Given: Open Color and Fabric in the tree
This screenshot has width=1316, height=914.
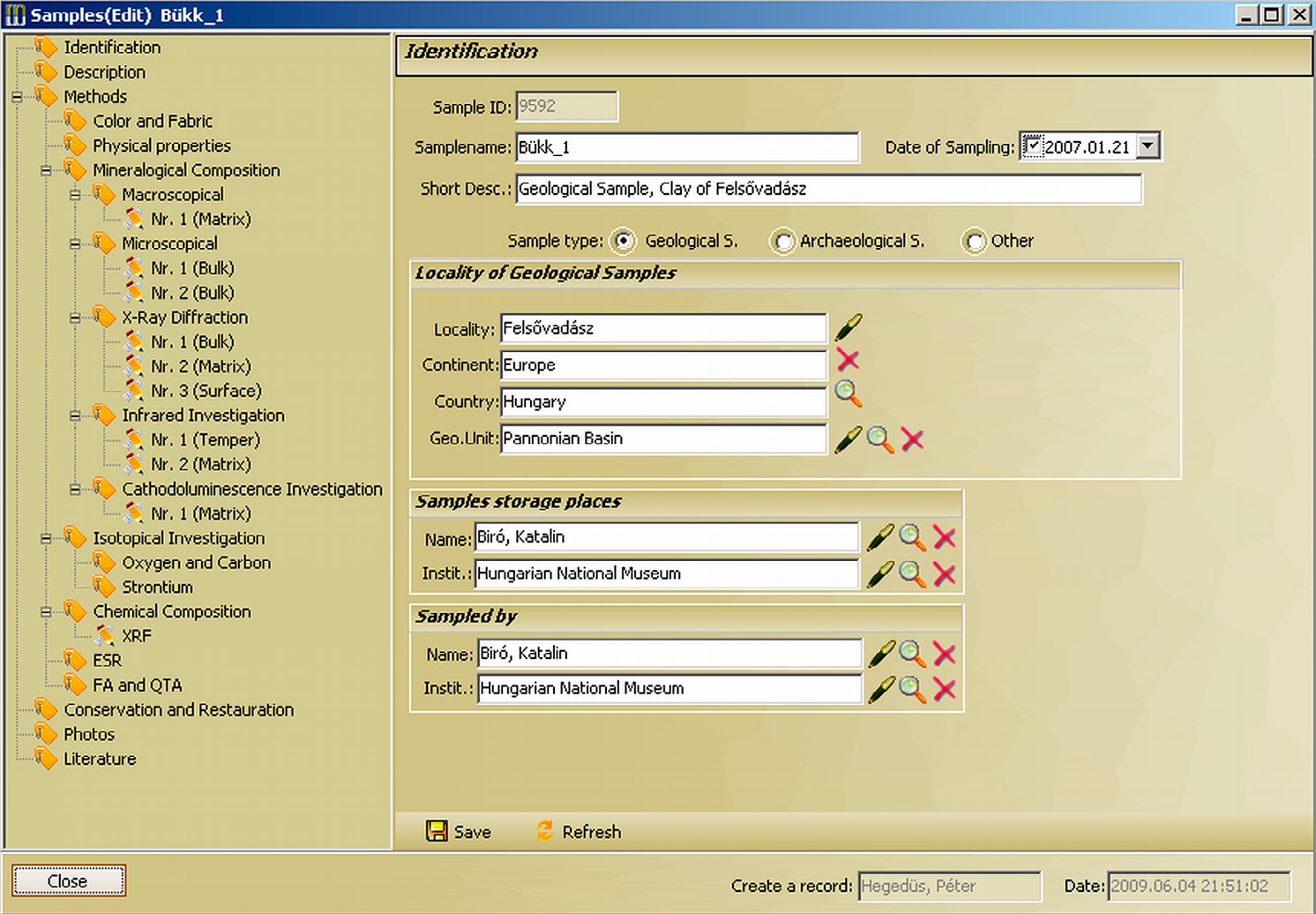Looking at the screenshot, I should [153, 121].
